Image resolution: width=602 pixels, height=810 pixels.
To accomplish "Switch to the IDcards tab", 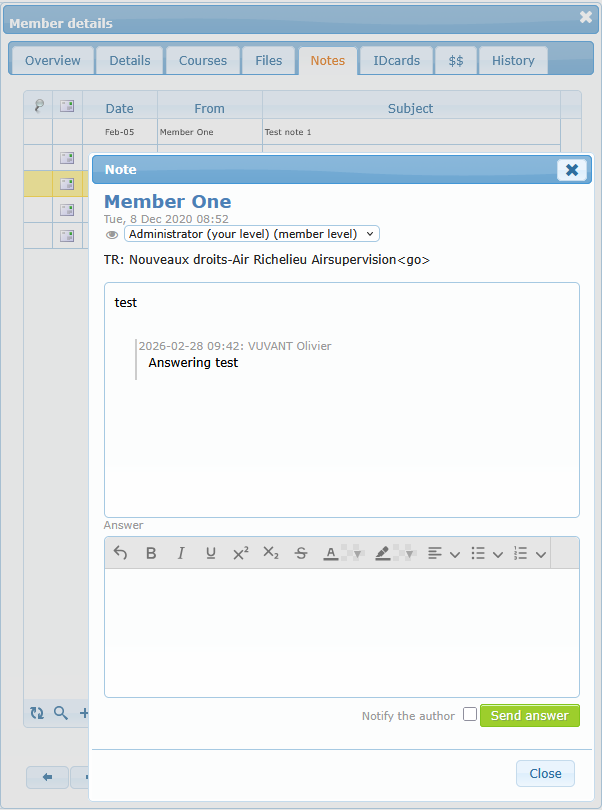I will click(396, 60).
